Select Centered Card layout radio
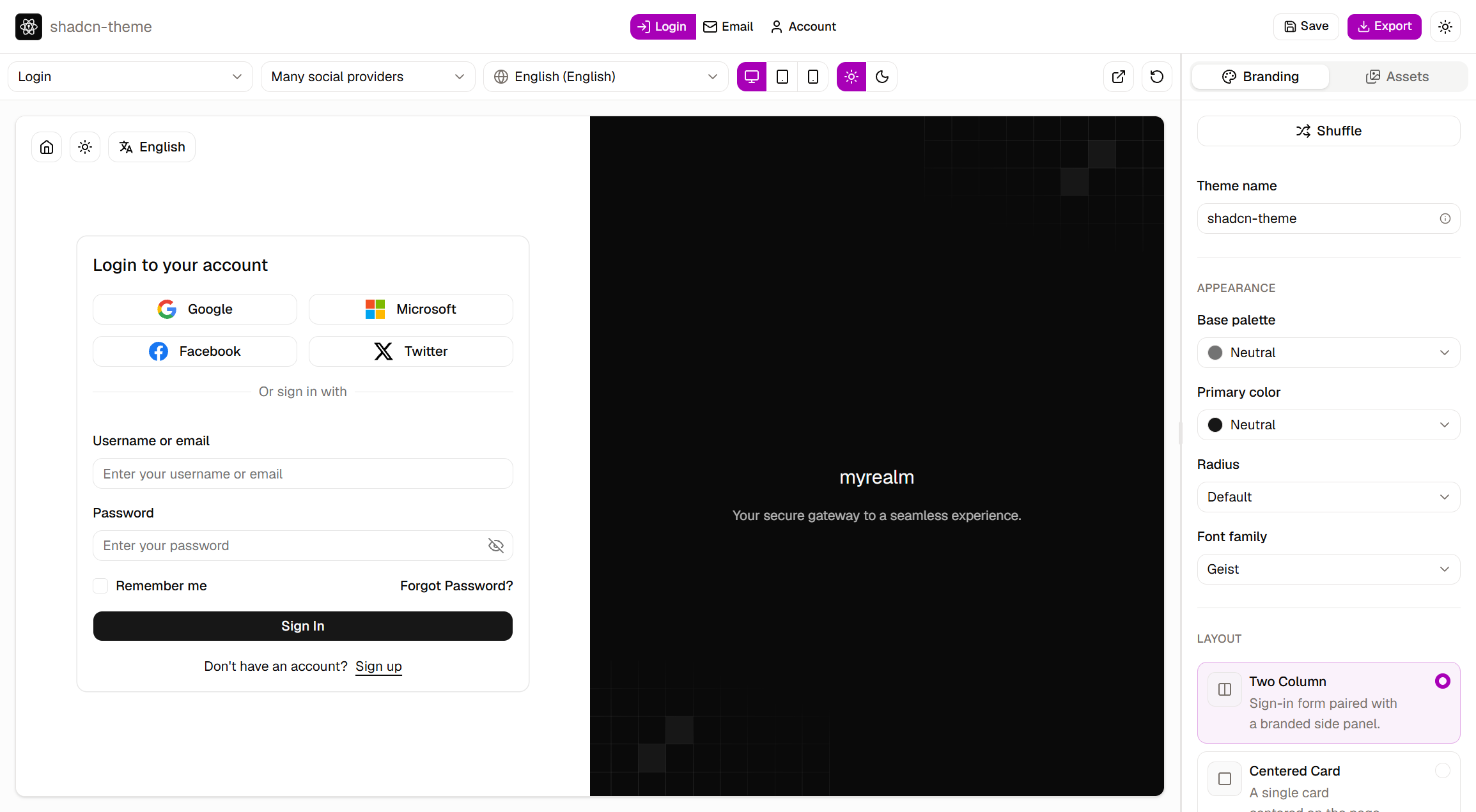1476x812 pixels. click(x=1443, y=770)
